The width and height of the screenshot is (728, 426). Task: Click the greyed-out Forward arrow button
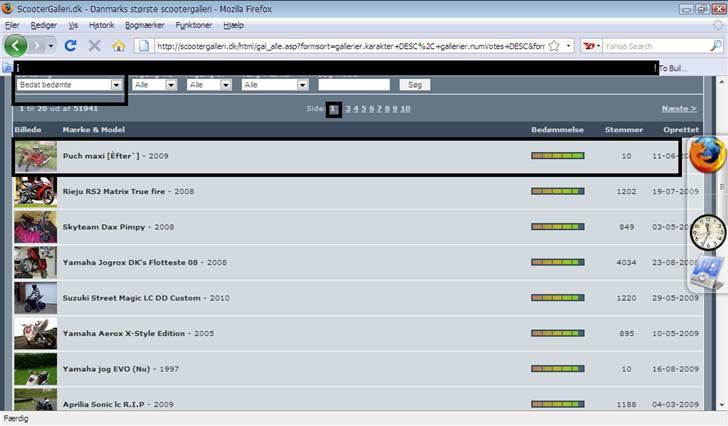click(37, 45)
